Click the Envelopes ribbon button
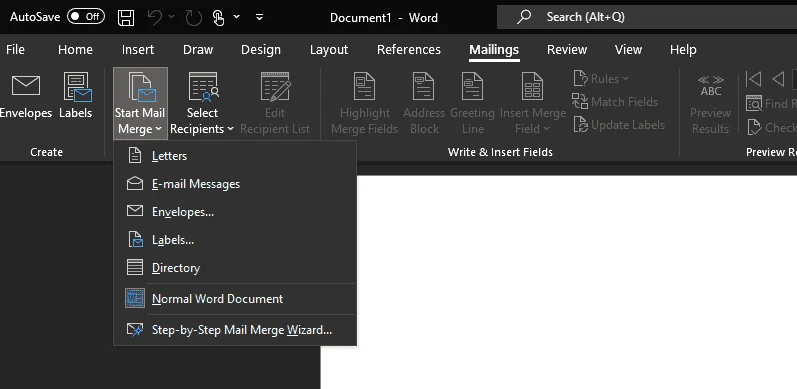The image size is (797, 389). click(x=25, y=96)
